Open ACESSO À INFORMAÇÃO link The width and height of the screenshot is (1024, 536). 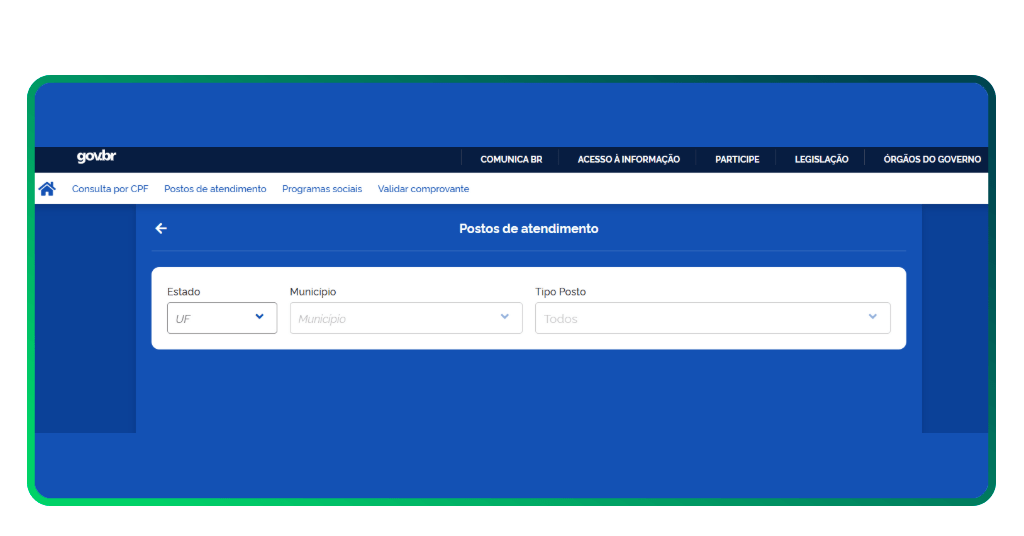628,160
